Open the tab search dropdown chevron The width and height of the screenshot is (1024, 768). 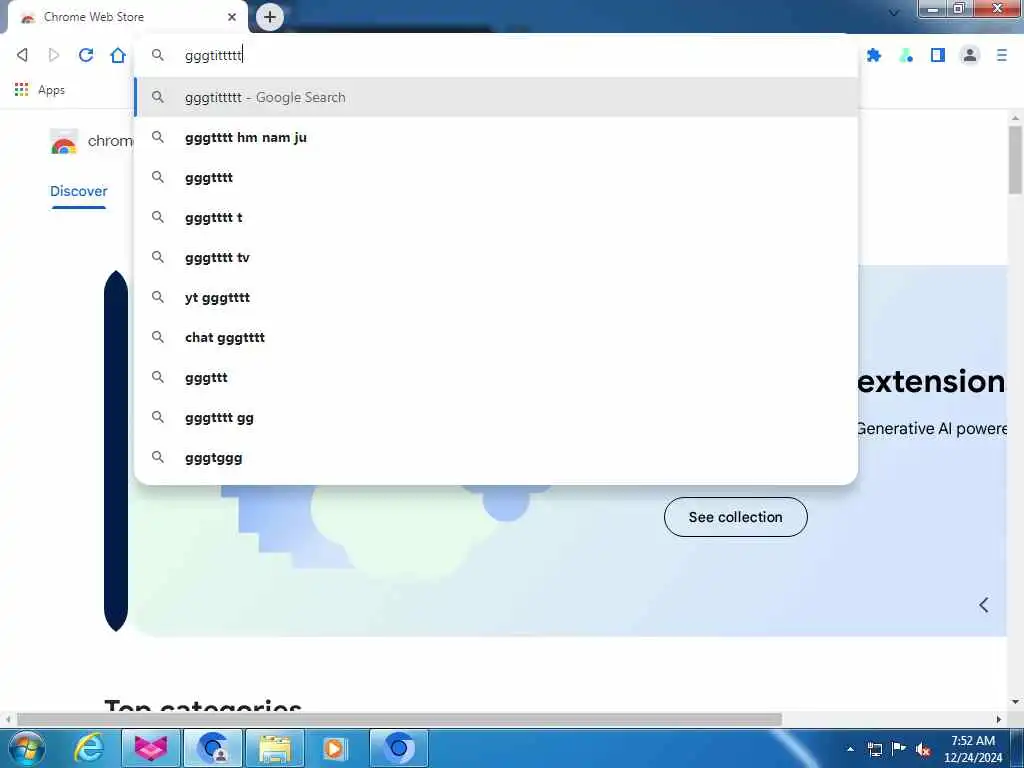click(894, 12)
